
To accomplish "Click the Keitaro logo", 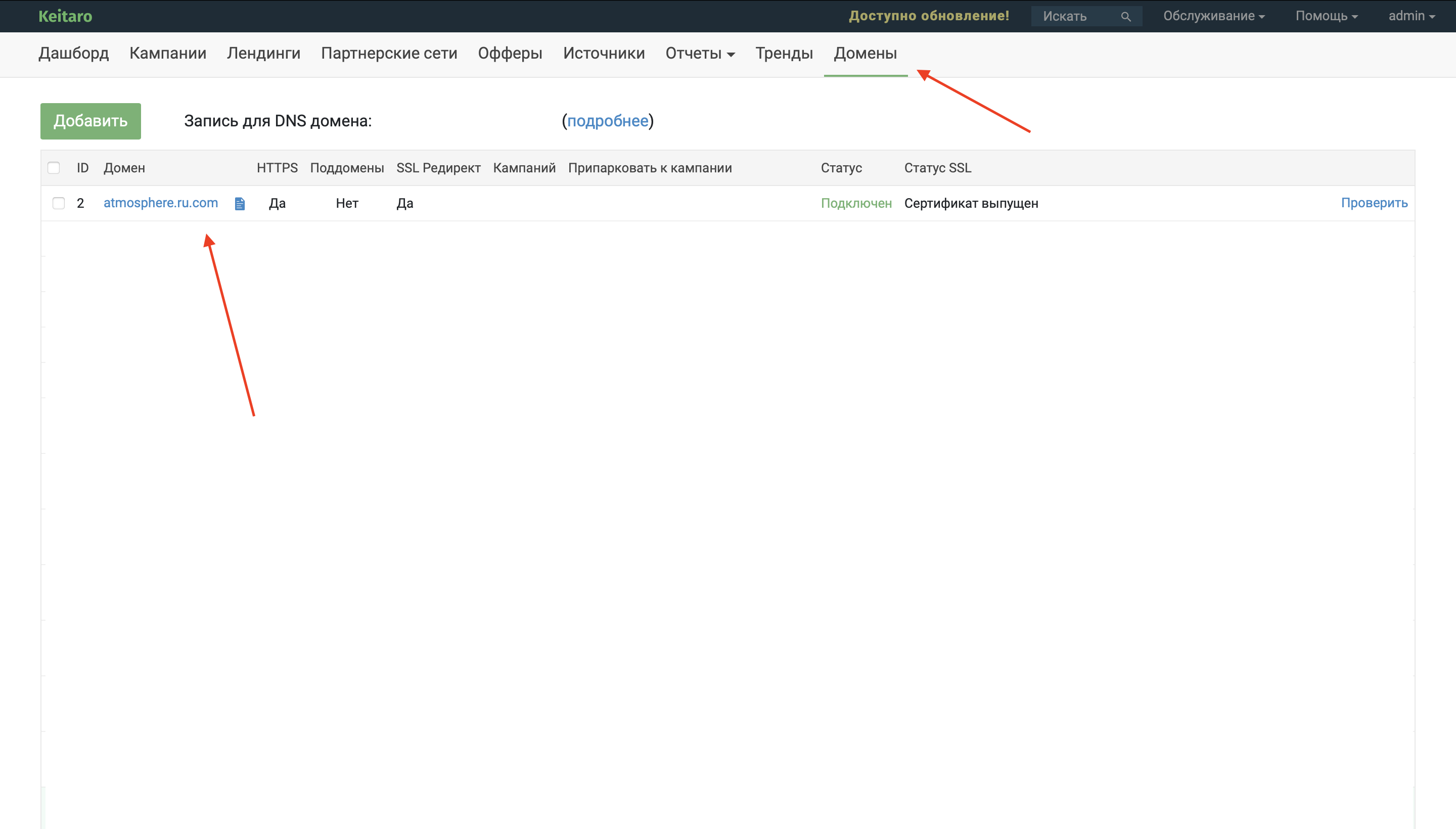I will 66,16.
